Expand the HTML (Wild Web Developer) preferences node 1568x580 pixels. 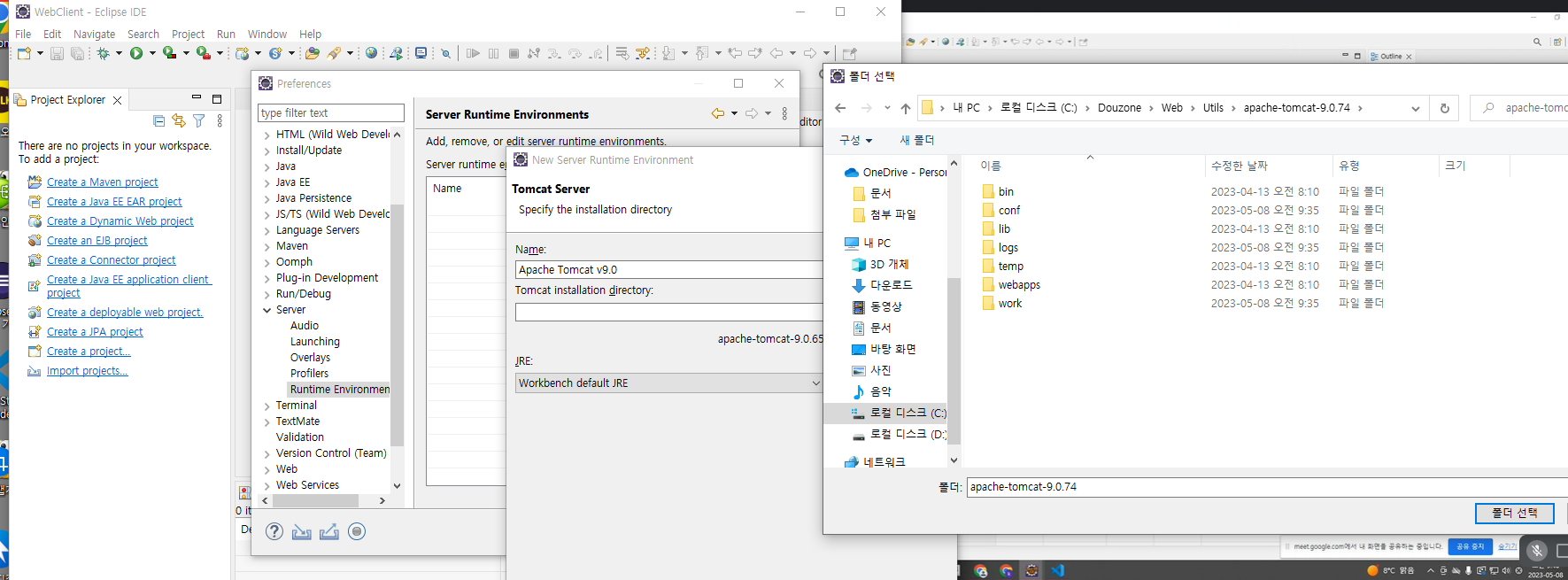coord(267,135)
